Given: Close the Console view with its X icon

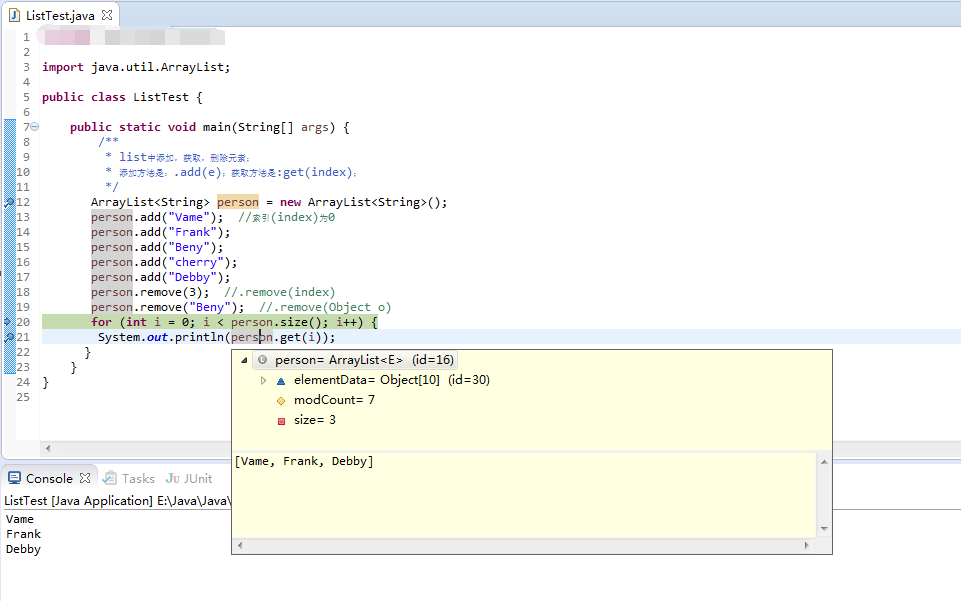Looking at the screenshot, I should coord(85,478).
